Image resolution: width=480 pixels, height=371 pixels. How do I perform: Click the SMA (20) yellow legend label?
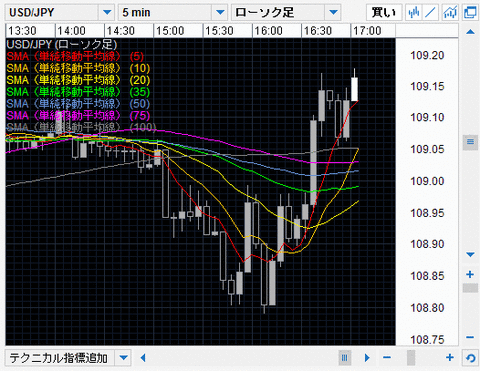pyautogui.click(x=78, y=80)
